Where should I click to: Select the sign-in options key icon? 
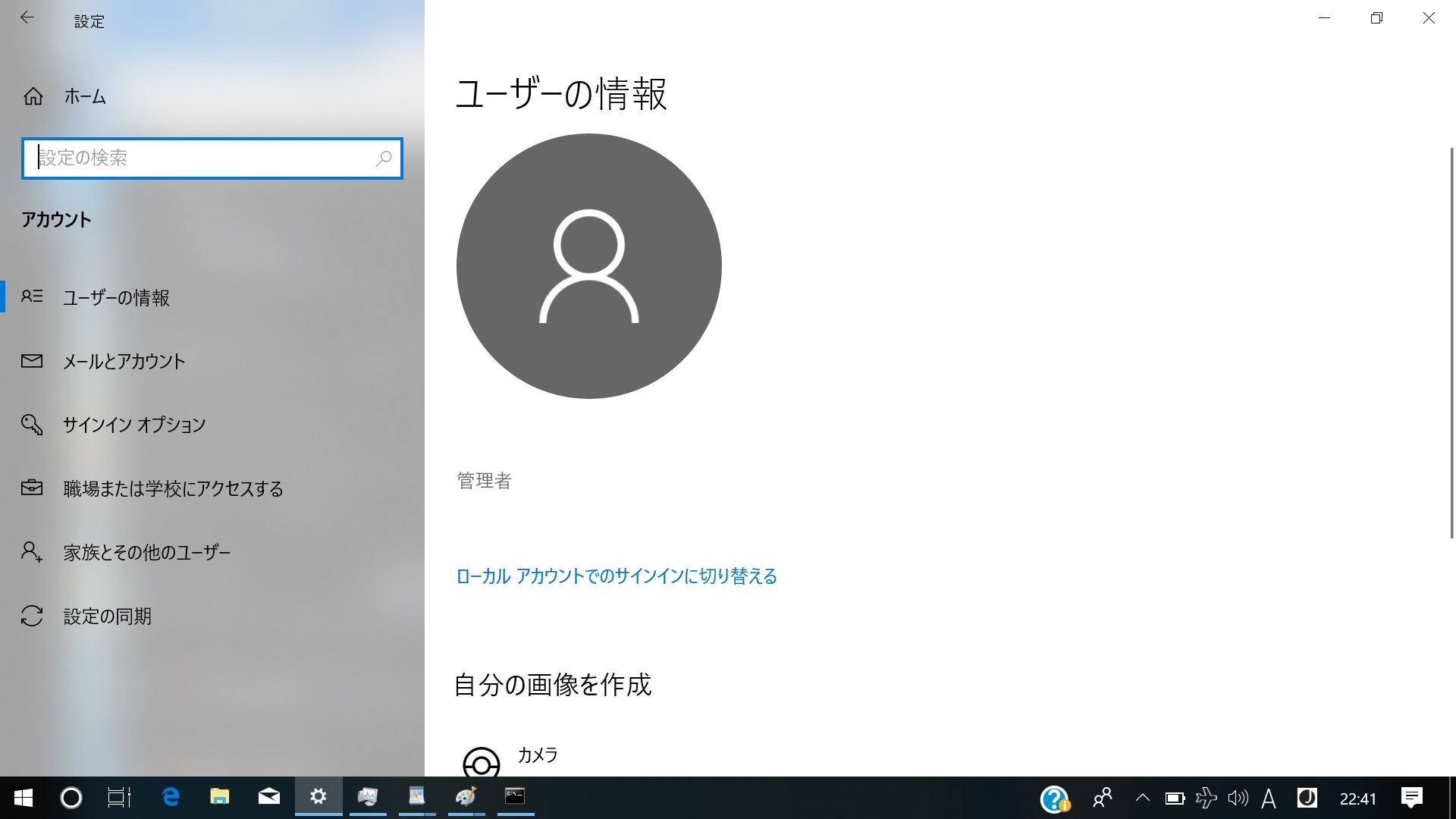pos(31,425)
